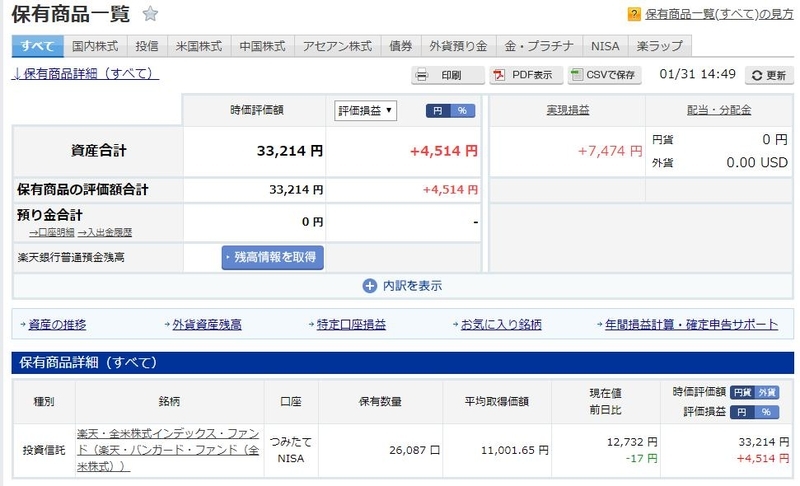Open the →入出金履歴 link

105,233
